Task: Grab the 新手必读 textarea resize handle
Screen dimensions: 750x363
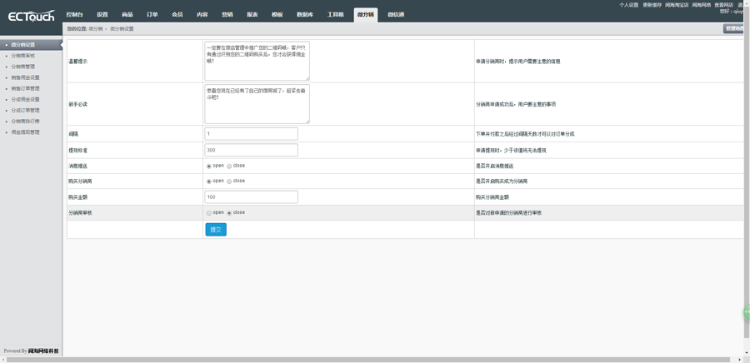Action: [x=307, y=121]
